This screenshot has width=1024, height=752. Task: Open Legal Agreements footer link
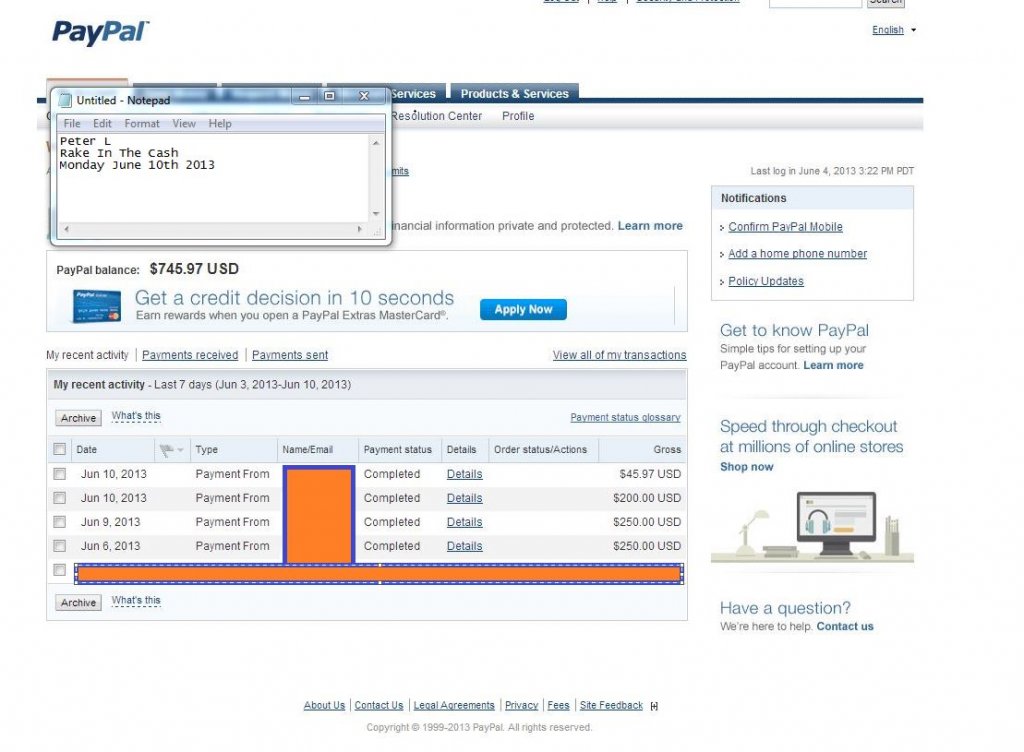[x=454, y=706]
